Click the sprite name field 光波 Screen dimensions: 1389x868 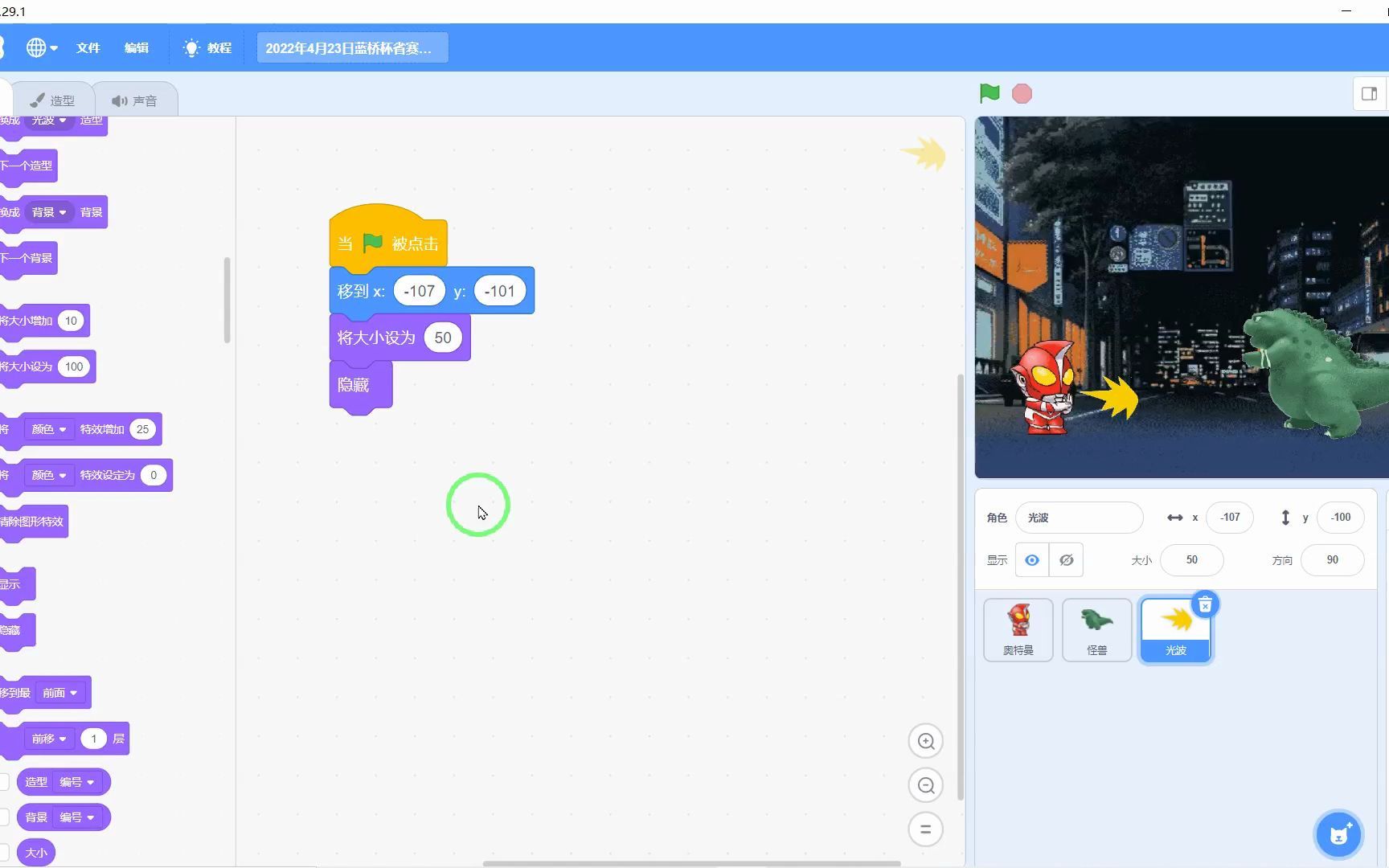point(1080,518)
